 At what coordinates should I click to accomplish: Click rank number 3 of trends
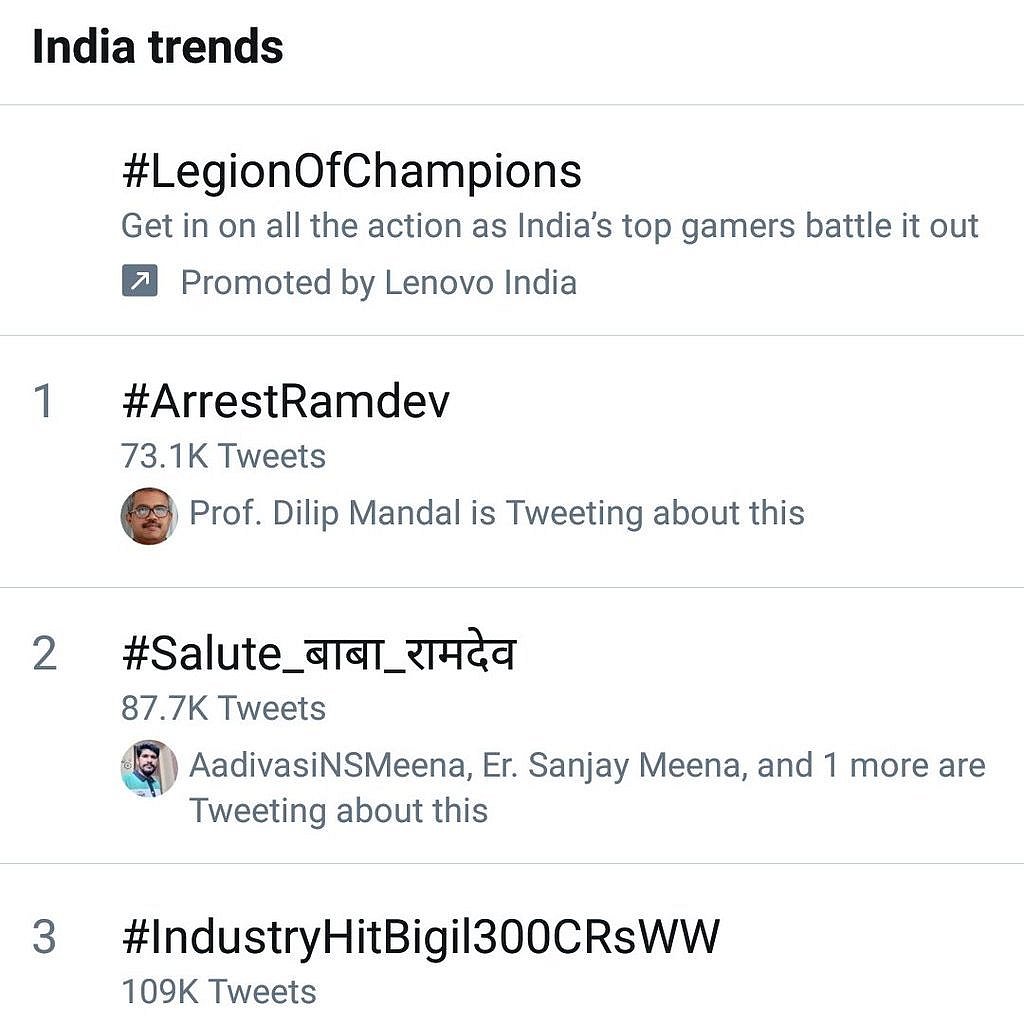44,938
